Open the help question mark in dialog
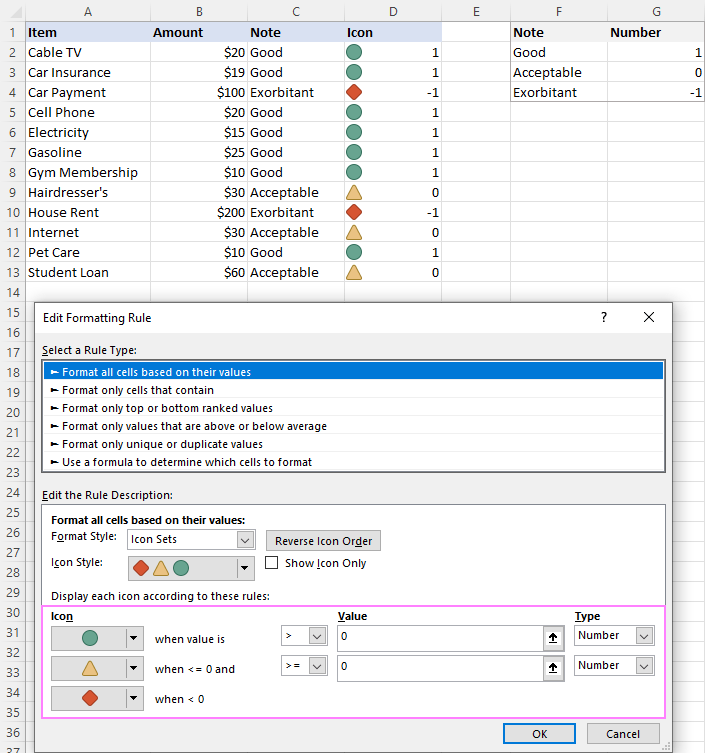705x753 pixels. (604, 317)
